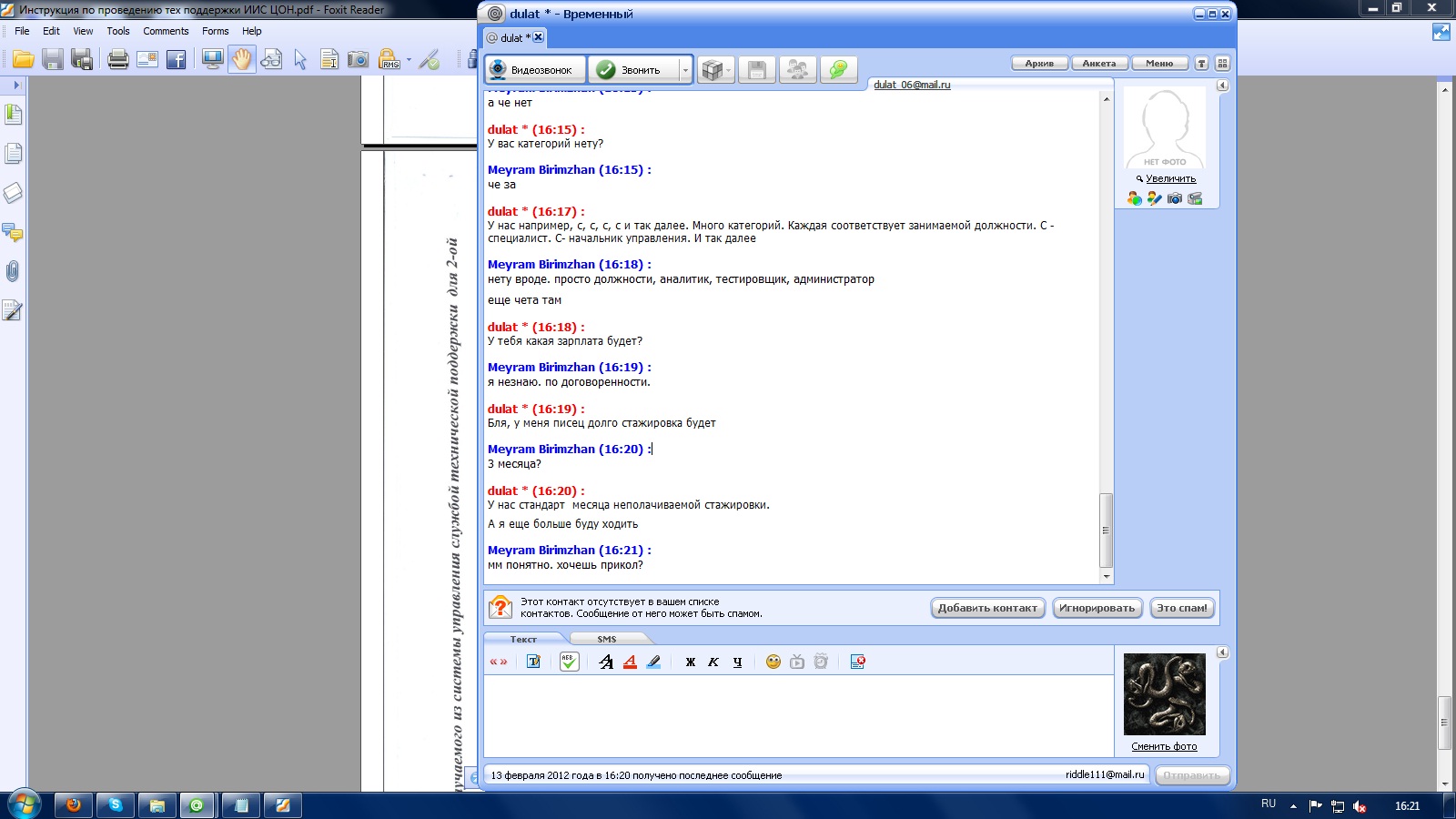This screenshot has width=1456, height=819.
Task: Toggle italic К formatting
Action: tap(713, 662)
